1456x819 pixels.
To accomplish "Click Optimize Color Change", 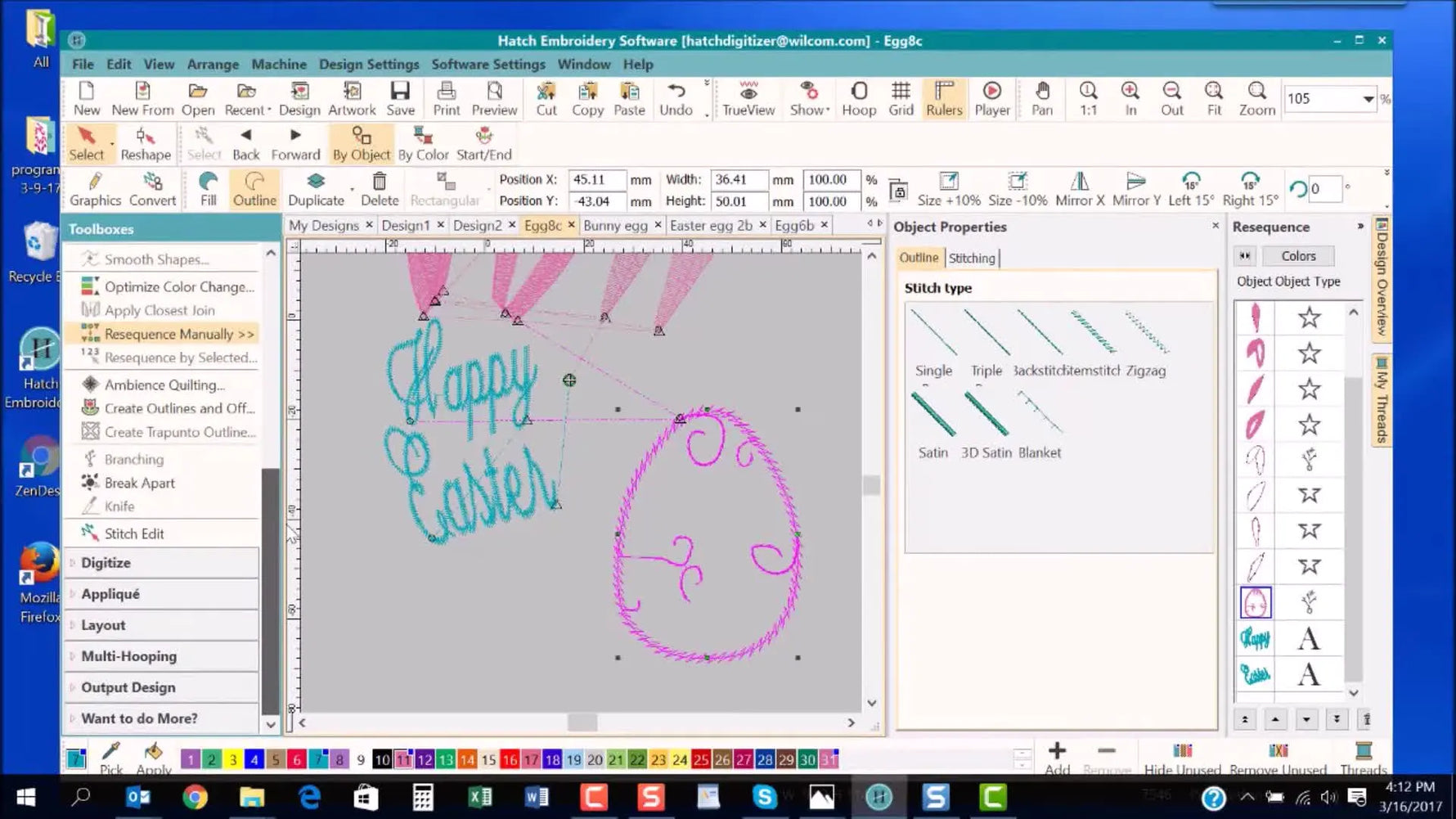I will click(x=169, y=286).
